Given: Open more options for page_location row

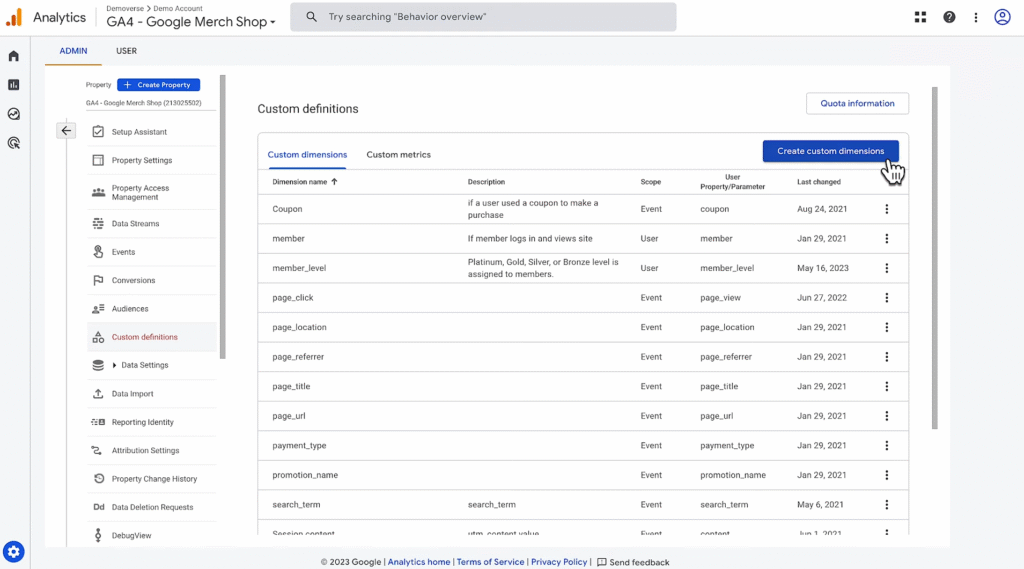Looking at the screenshot, I should point(886,327).
